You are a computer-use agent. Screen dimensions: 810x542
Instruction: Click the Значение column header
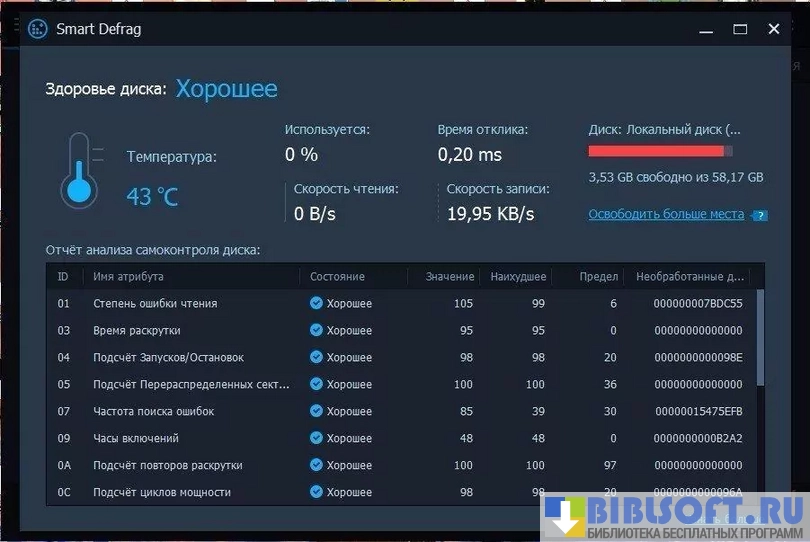448,276
